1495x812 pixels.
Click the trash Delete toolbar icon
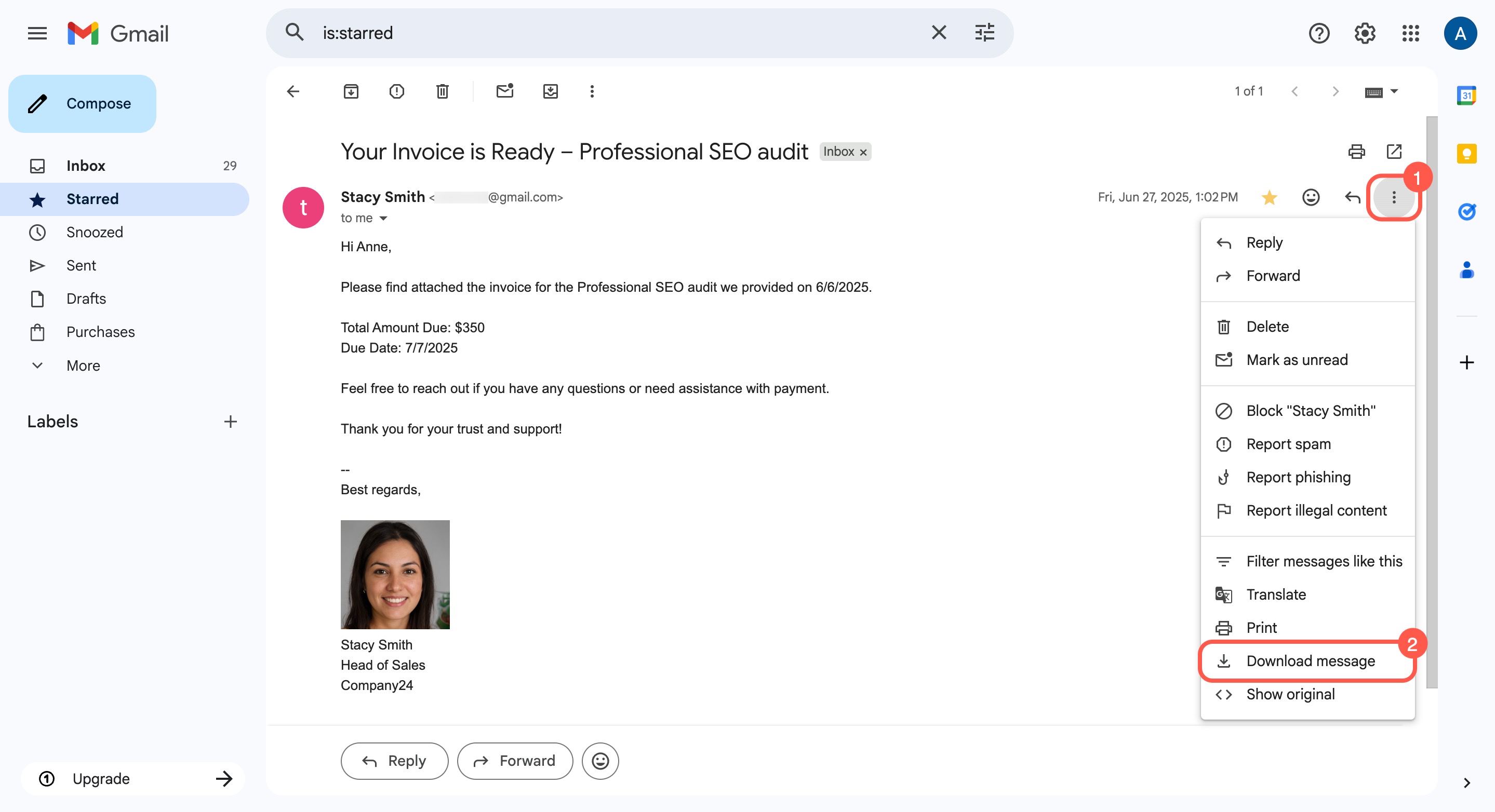click(442, 91)
